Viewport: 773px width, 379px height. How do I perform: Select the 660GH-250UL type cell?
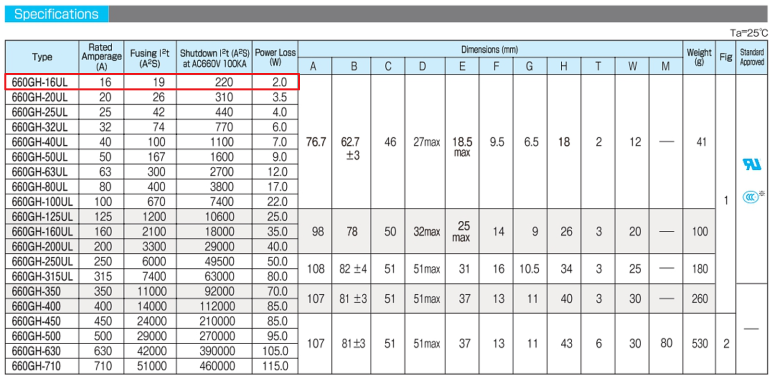point(42,261)
